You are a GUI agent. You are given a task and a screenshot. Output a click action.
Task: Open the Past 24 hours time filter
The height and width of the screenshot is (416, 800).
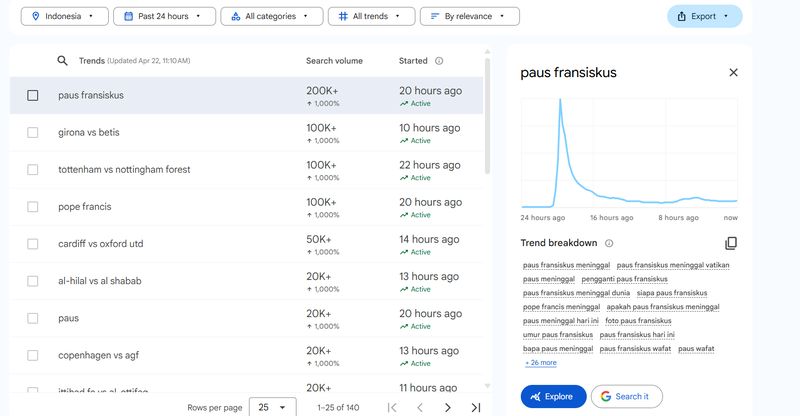[x=164, y=16]
